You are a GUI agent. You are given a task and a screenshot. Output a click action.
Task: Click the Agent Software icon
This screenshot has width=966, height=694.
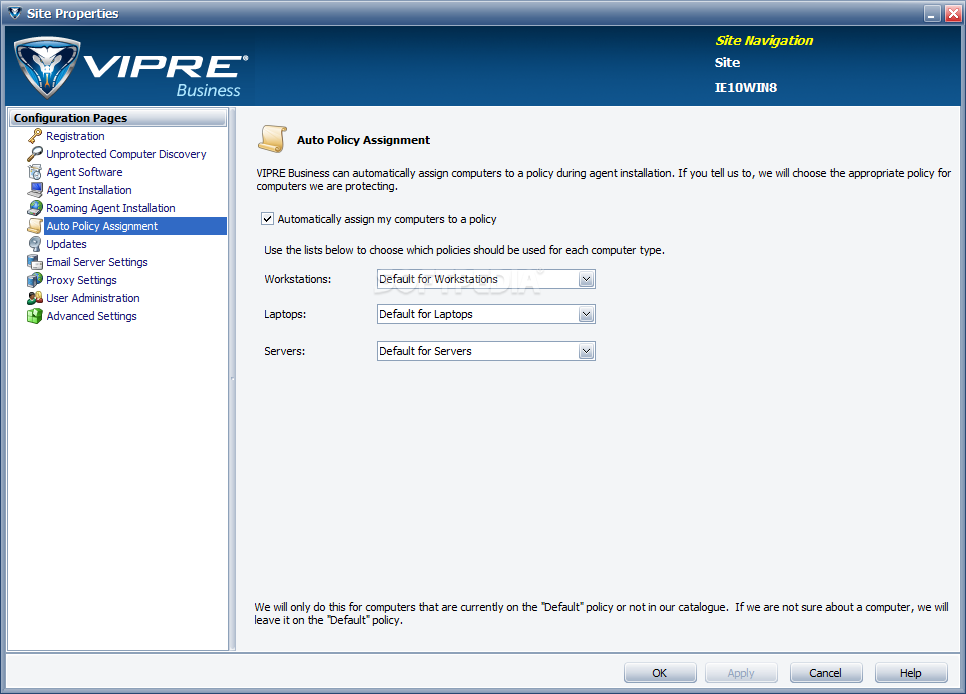click(x=35, y=172)
